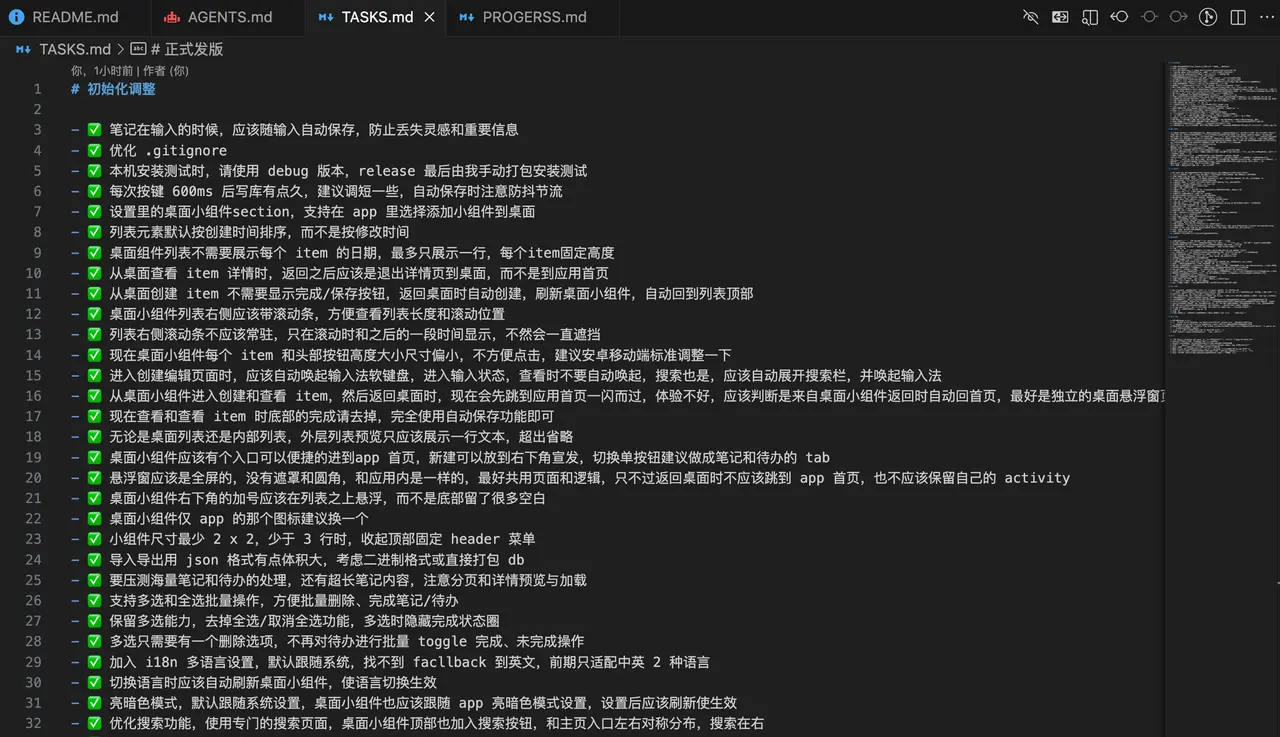Click the heading '初始化调整' on line 1

tap(121, 88)
